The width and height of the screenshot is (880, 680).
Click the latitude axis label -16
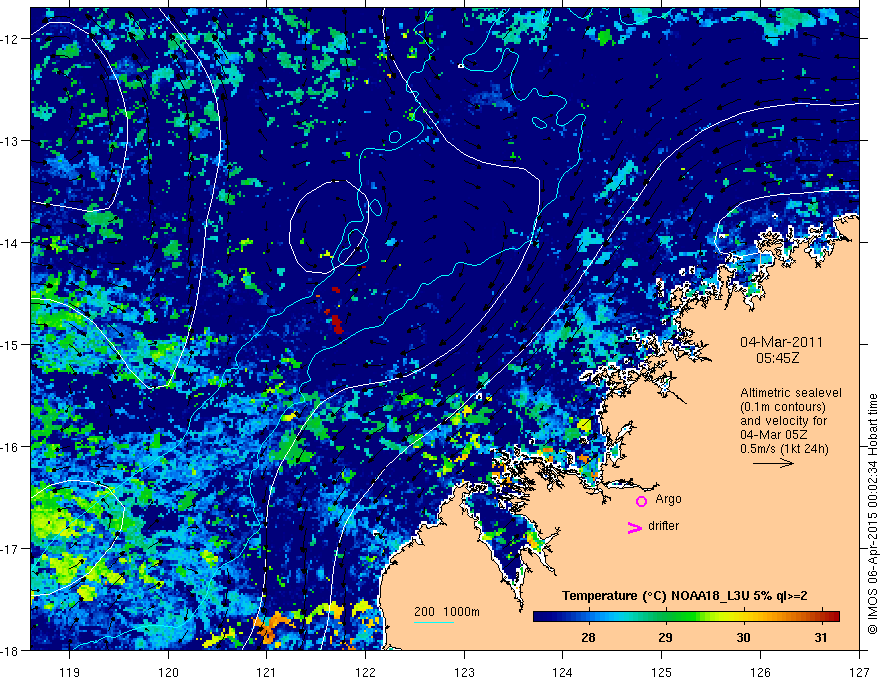(x=11, y=447)
